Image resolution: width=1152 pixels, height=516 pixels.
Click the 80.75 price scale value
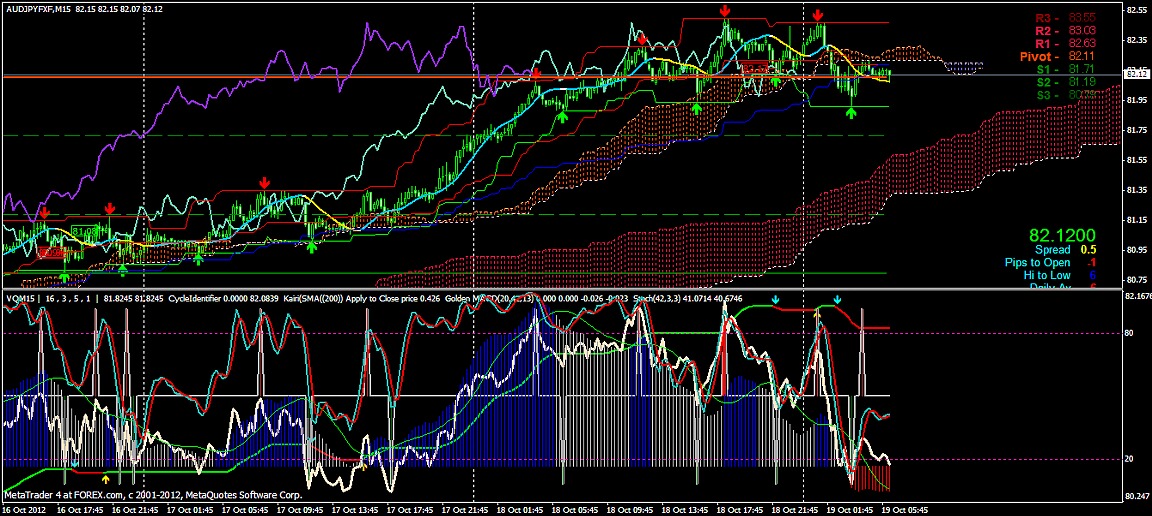pyautogui.click(x=1137, y=279)
